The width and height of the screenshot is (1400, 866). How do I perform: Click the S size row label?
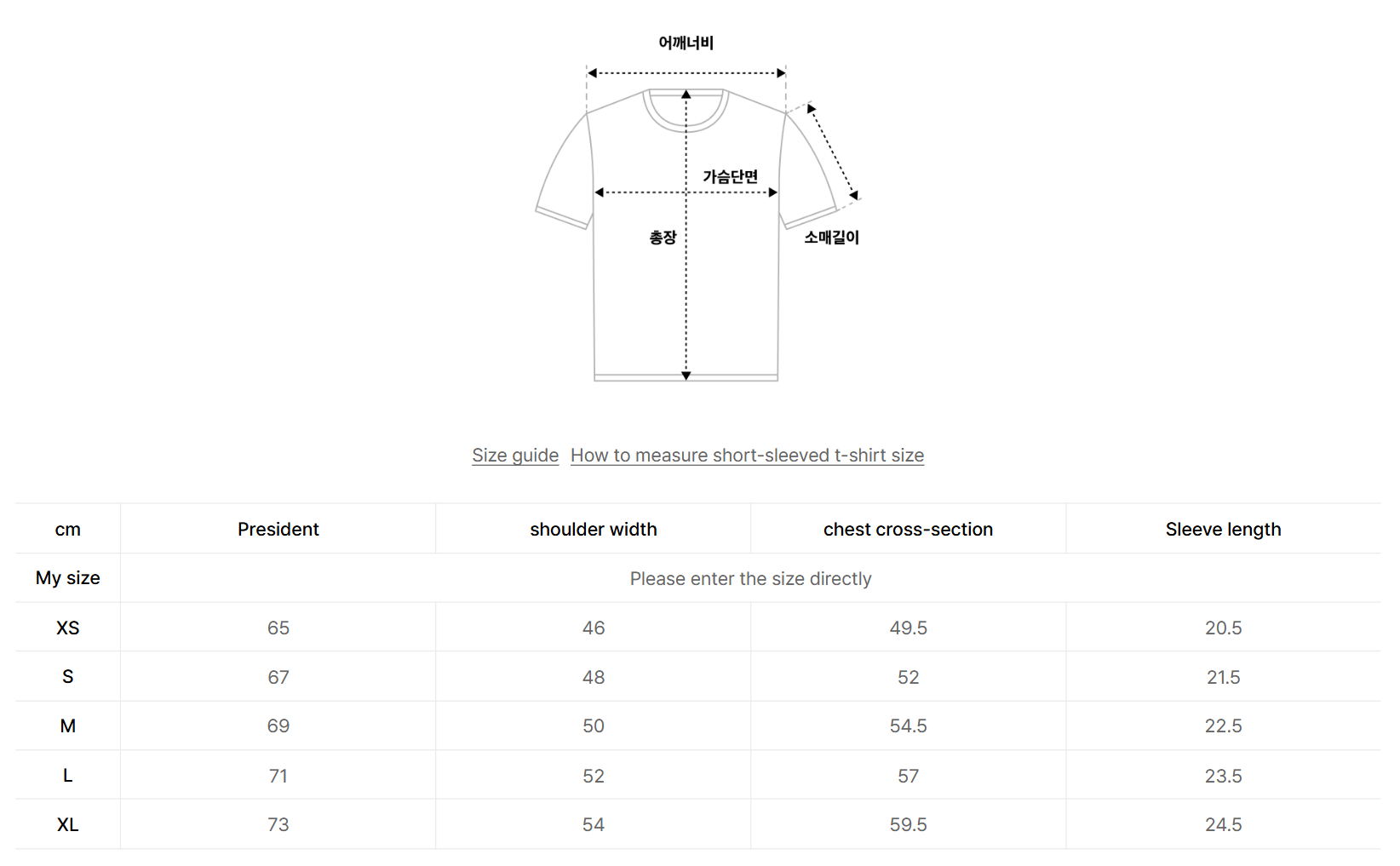(68, 677)
